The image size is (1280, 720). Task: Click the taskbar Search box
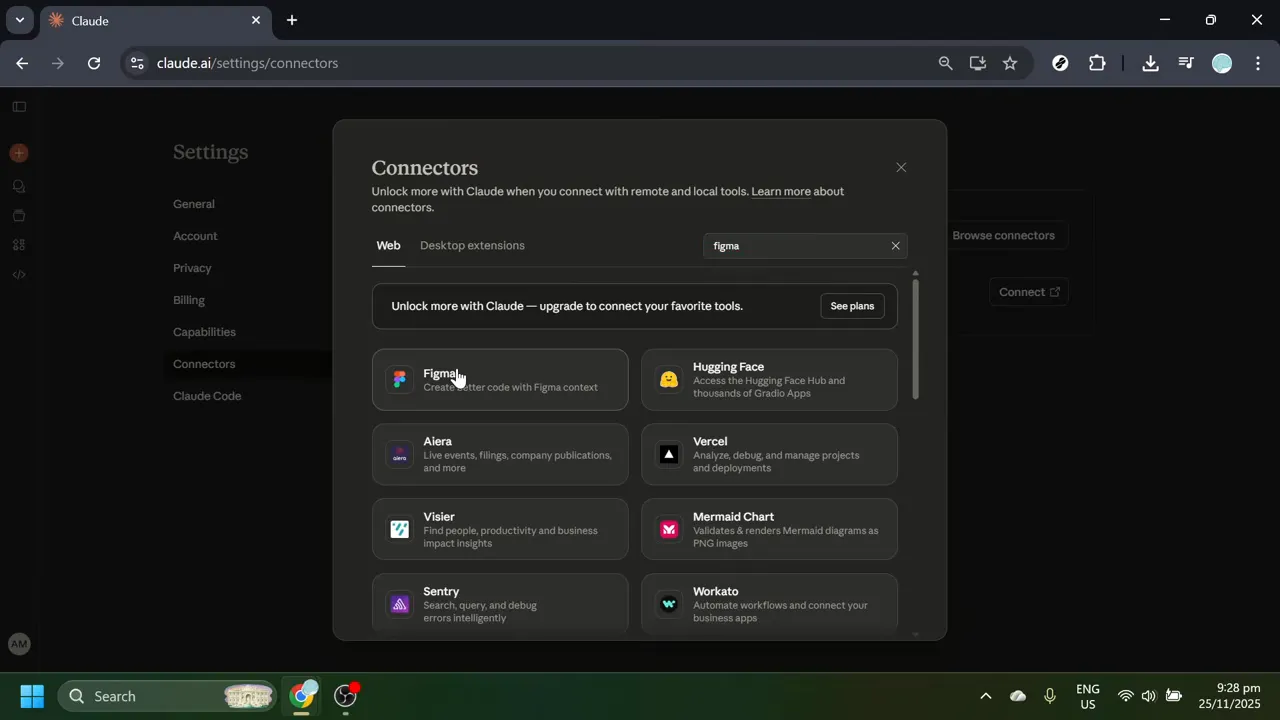[168, 696]
